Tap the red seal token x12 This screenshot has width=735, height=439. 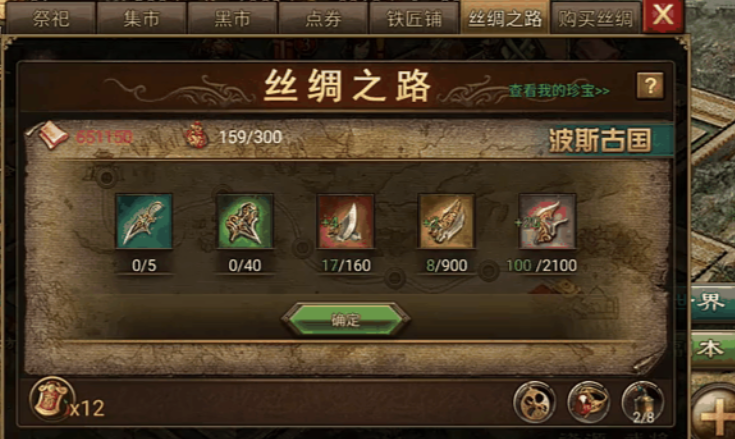click(52, 400)
